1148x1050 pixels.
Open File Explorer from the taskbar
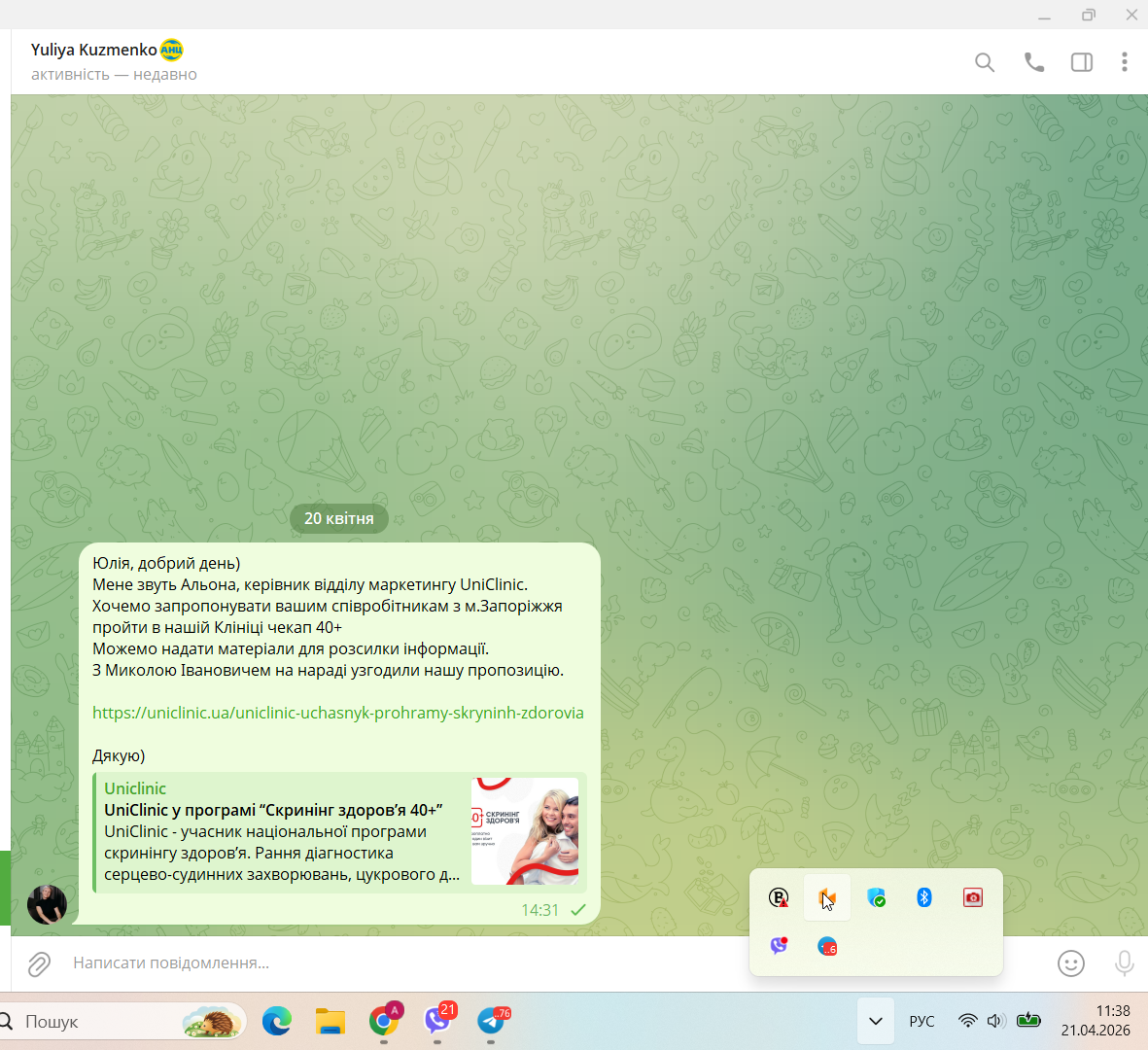[x=330, y=1021]
